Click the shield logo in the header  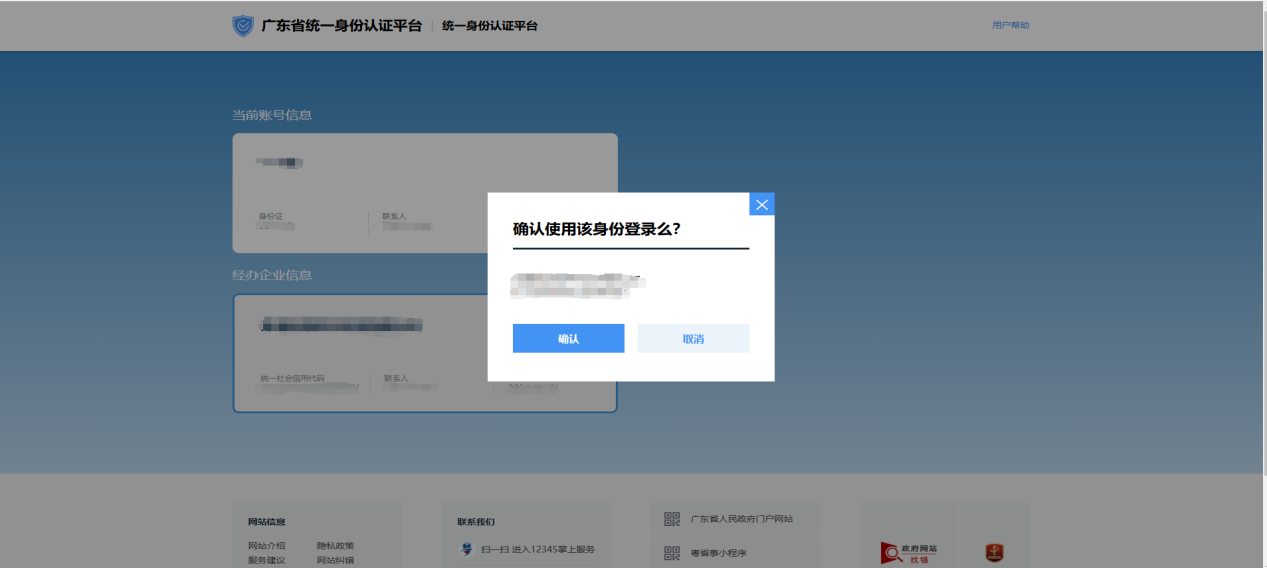coord(243,26)
